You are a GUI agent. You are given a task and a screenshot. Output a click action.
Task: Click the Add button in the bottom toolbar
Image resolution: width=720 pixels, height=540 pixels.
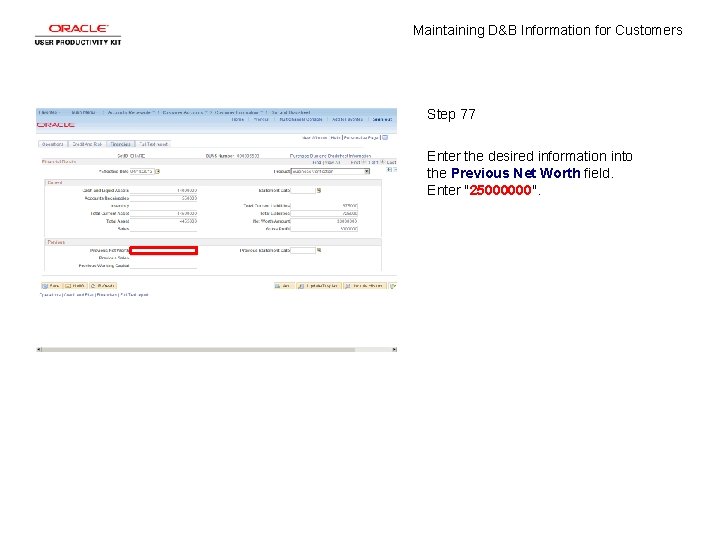[284, 286]
